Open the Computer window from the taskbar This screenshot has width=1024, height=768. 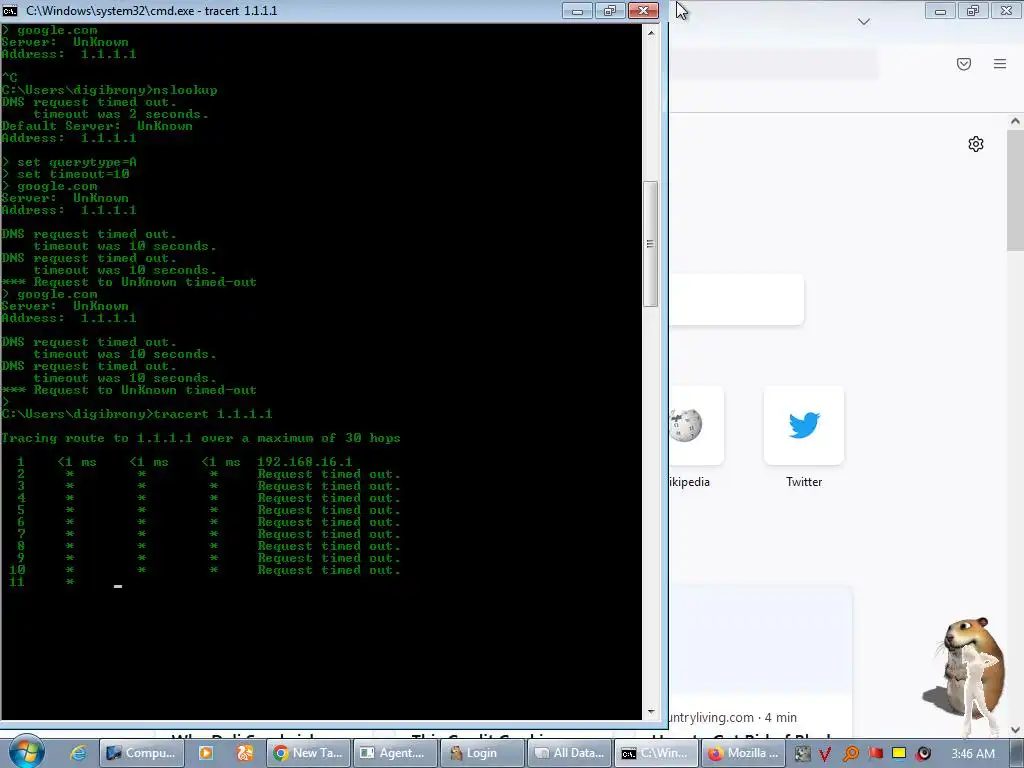pos(141,753)
